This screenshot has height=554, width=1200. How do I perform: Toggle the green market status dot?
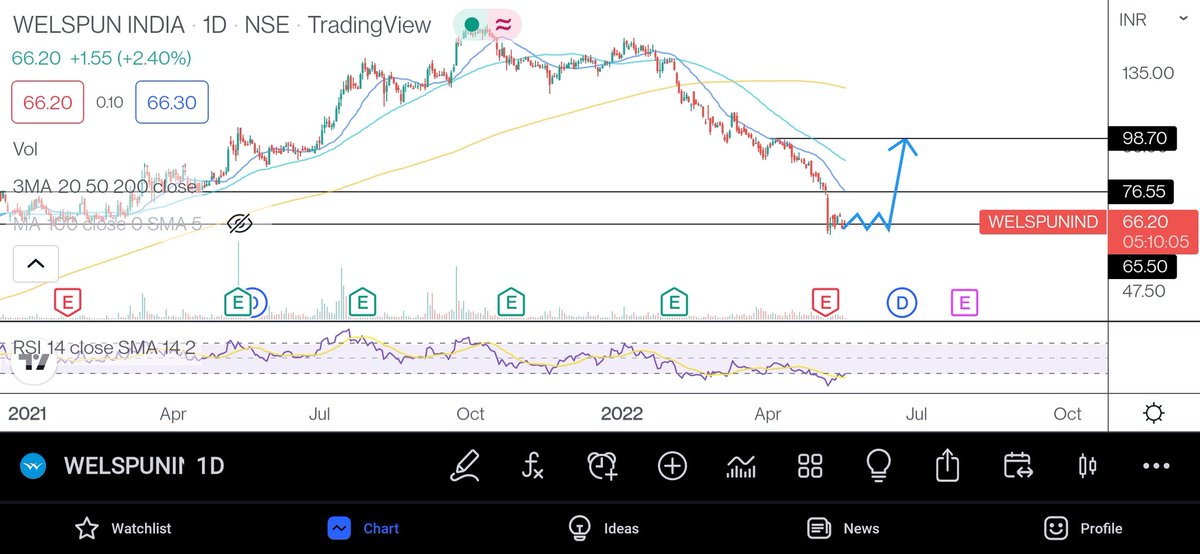(470, 24)
